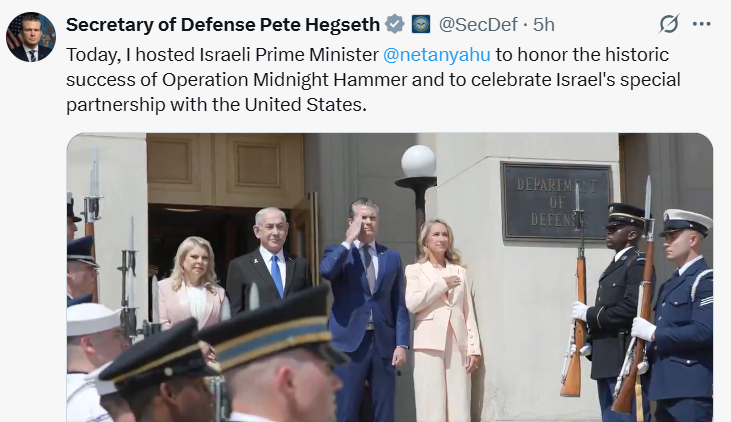Click the blue necktie in the photo
Screen dimensions: 731x422
tap(277, 275)
